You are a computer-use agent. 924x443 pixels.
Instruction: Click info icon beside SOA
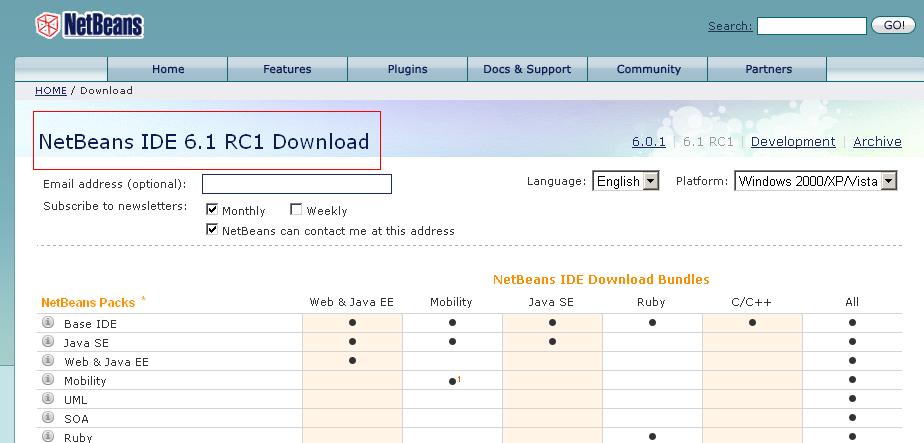[48, 417]
